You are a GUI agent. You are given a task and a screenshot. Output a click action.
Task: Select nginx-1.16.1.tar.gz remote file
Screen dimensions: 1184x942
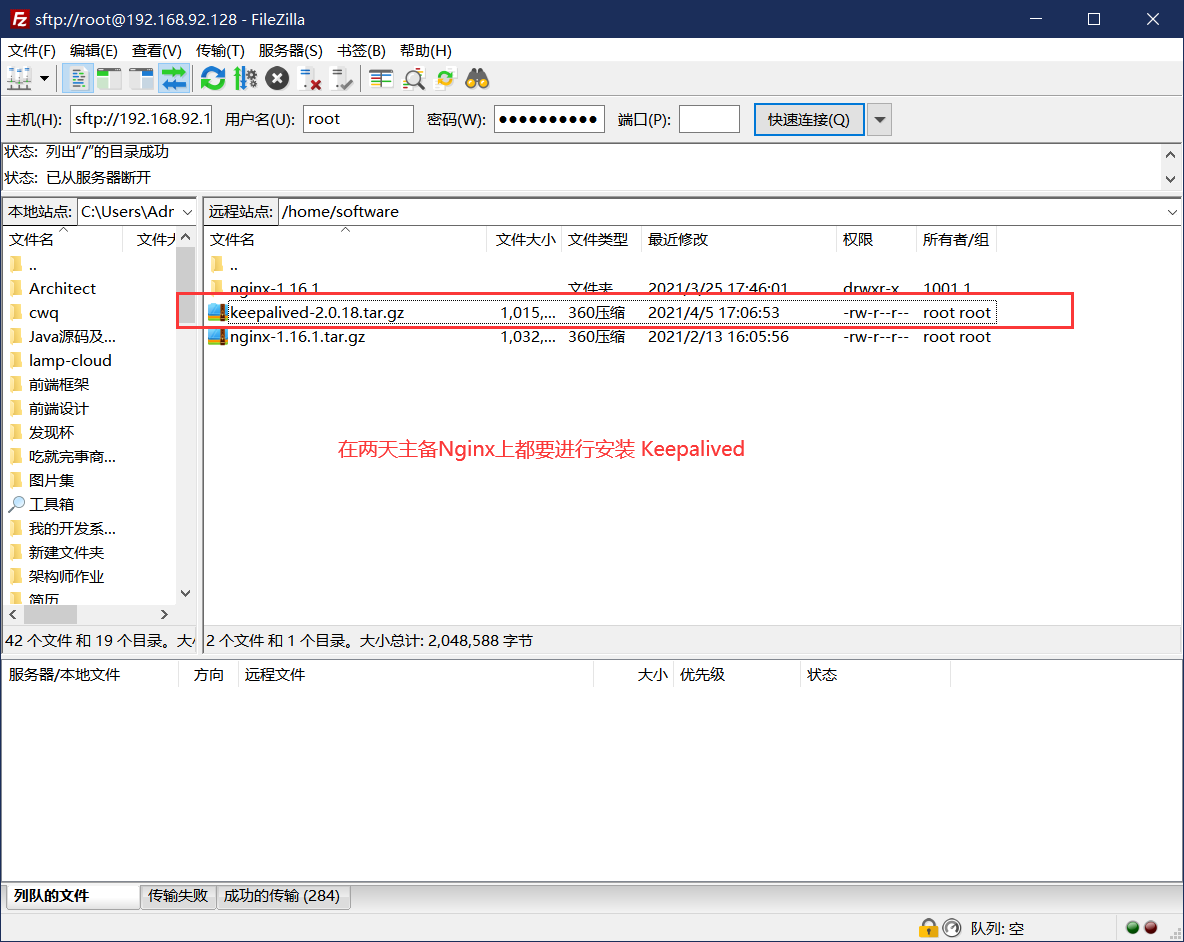(x=602, y=337)
